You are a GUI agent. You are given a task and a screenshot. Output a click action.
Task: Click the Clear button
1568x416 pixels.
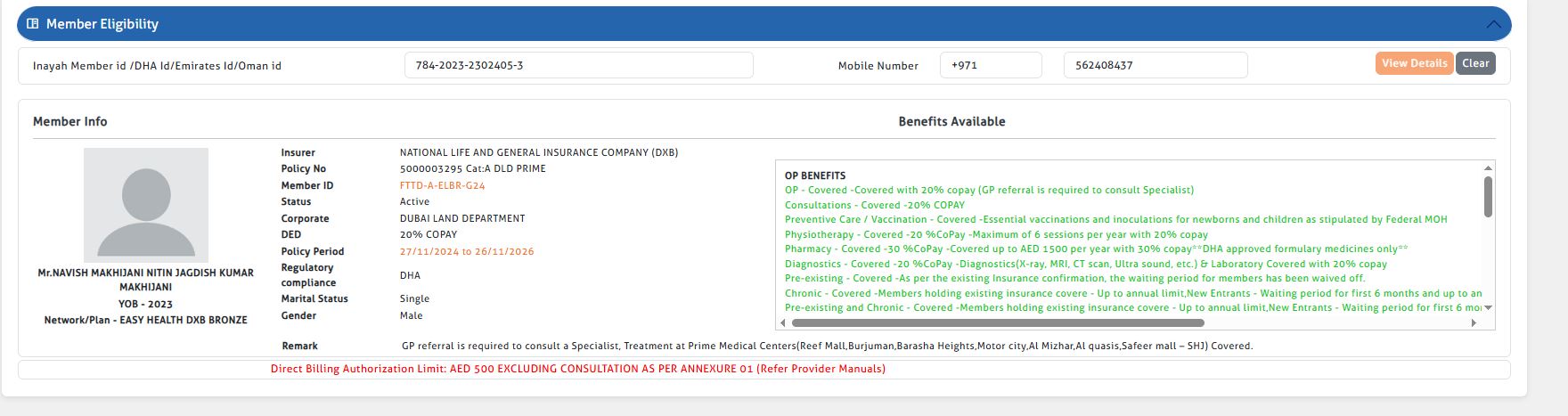pyautogui.click(x=1475, y=63)
